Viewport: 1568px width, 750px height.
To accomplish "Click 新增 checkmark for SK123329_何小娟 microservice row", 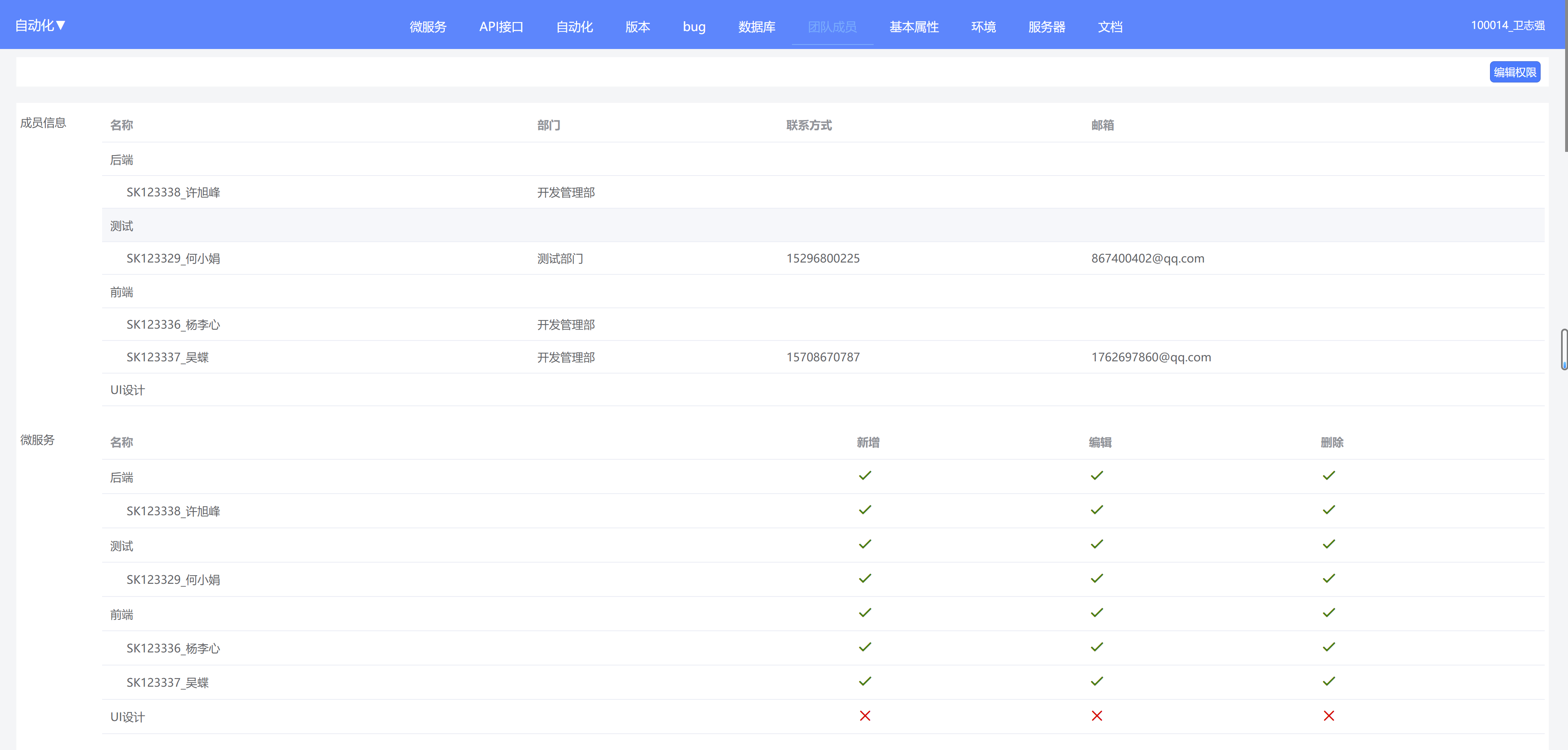I will (865, 579).
